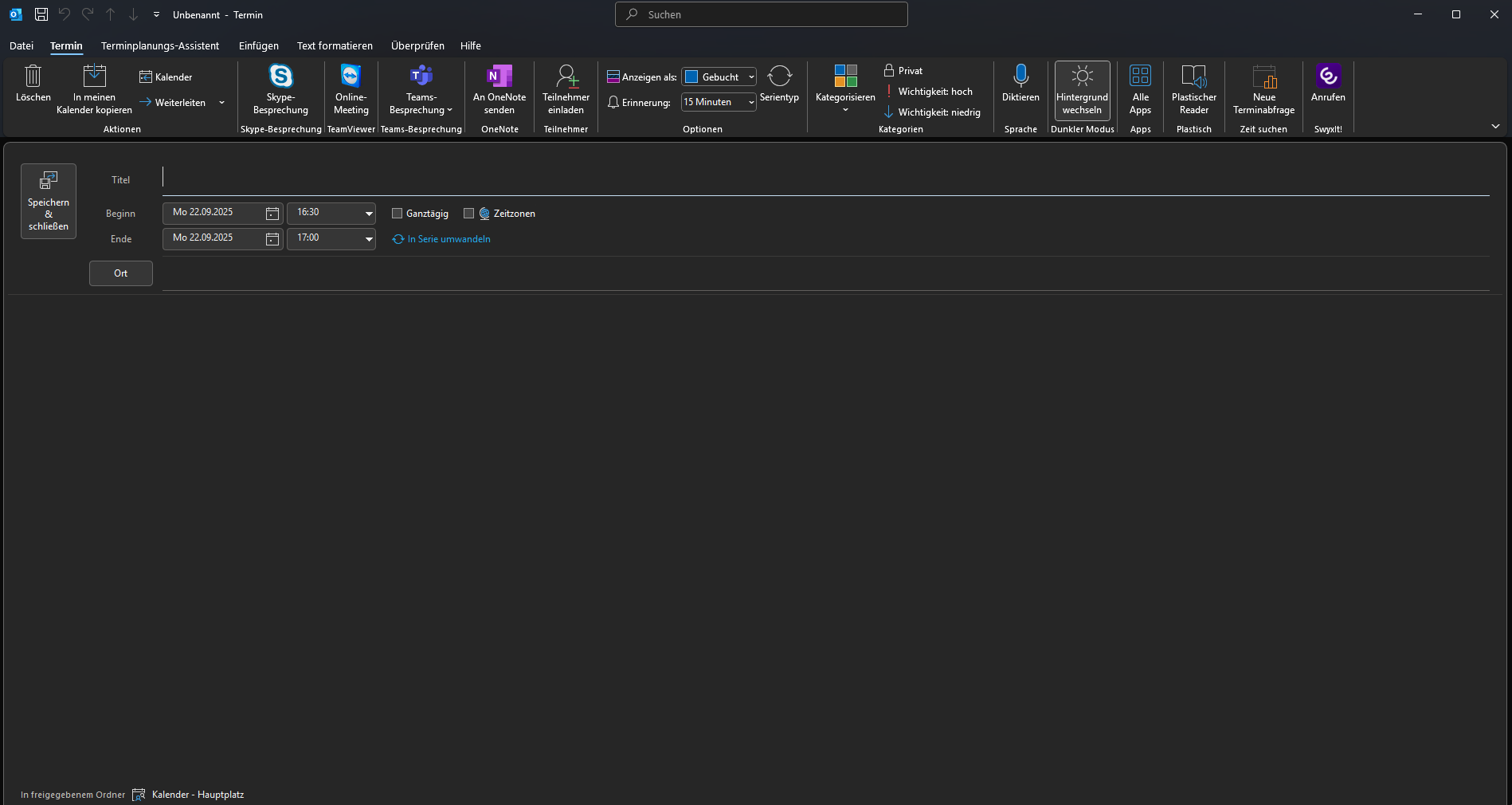Start a TeamViewer Online-Meeting

click(x=351, y=77)
